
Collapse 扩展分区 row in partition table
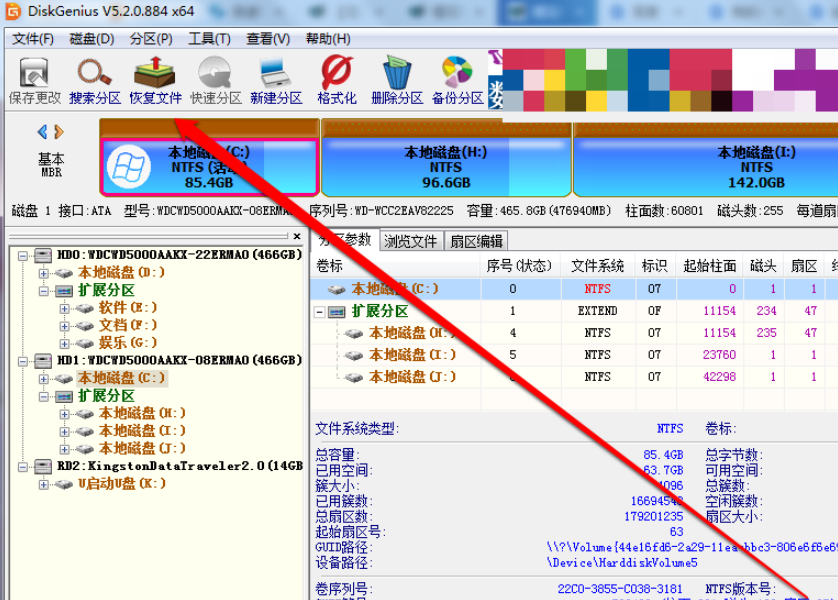321,312
